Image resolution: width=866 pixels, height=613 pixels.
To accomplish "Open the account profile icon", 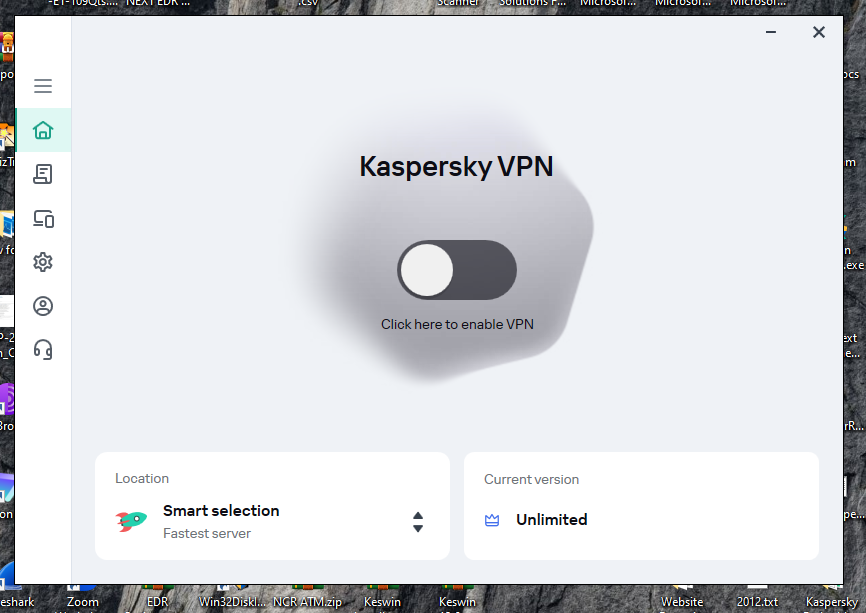I will [43, 306].
